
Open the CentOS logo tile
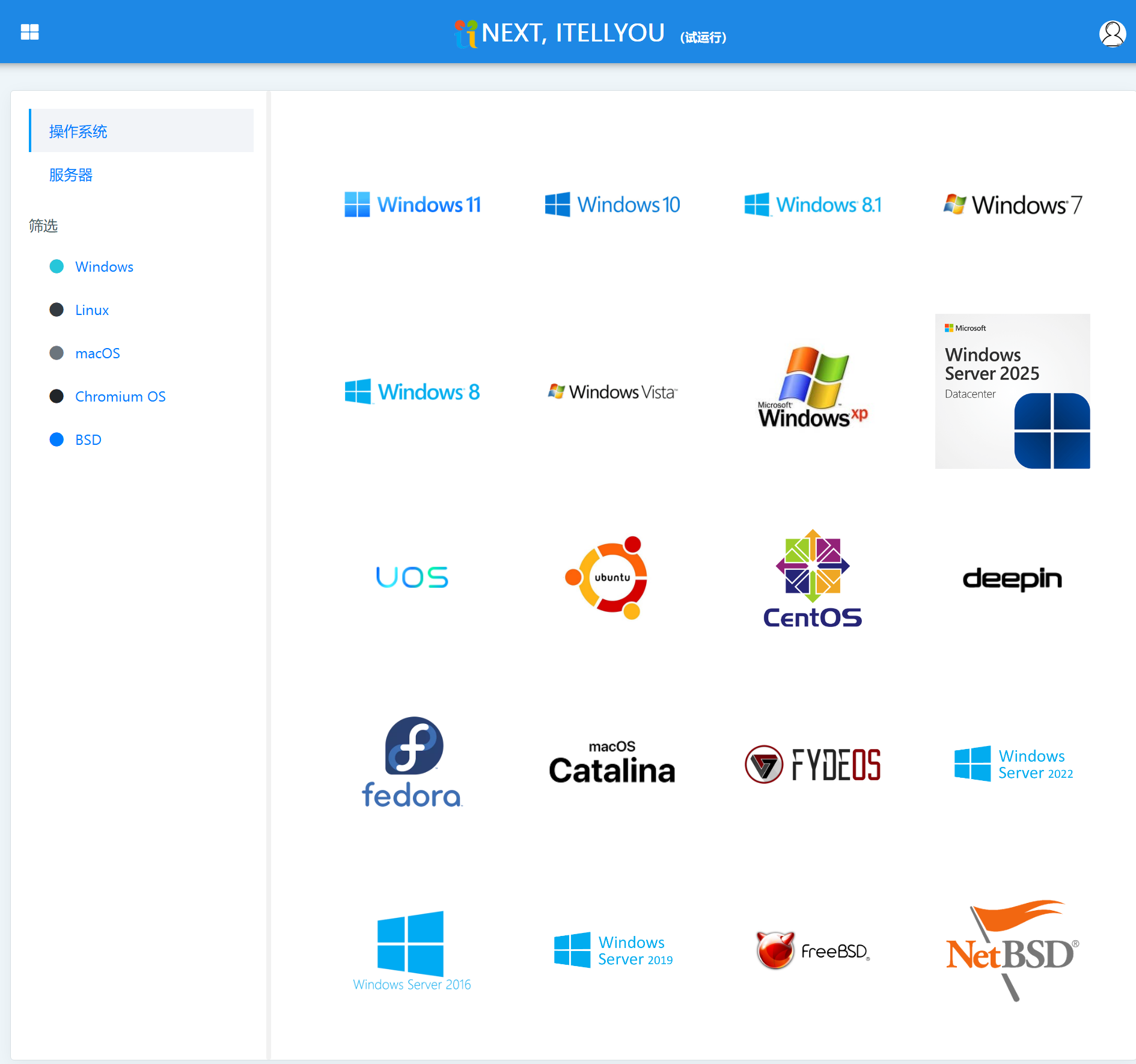click(813, 578)
